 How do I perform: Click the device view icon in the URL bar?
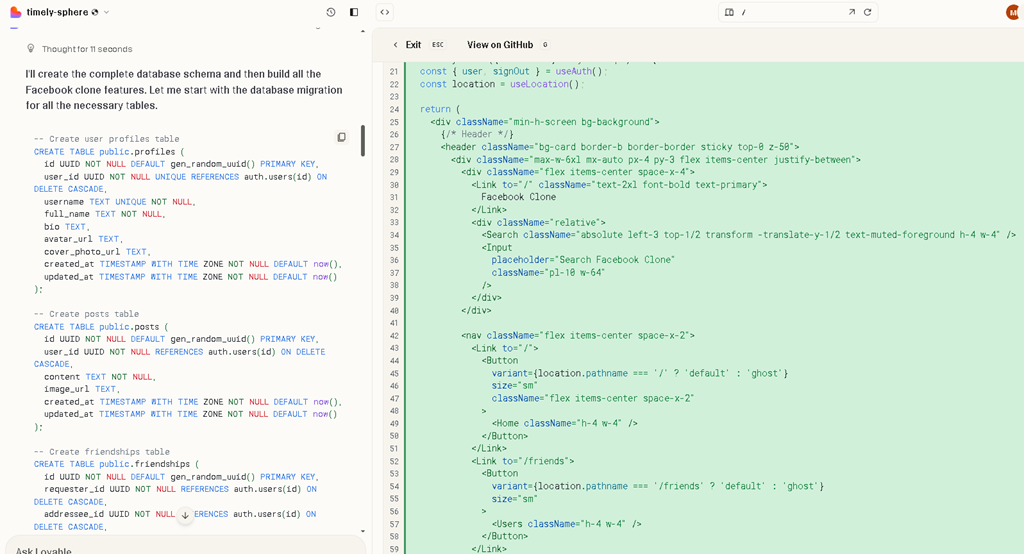pos(729,12)
